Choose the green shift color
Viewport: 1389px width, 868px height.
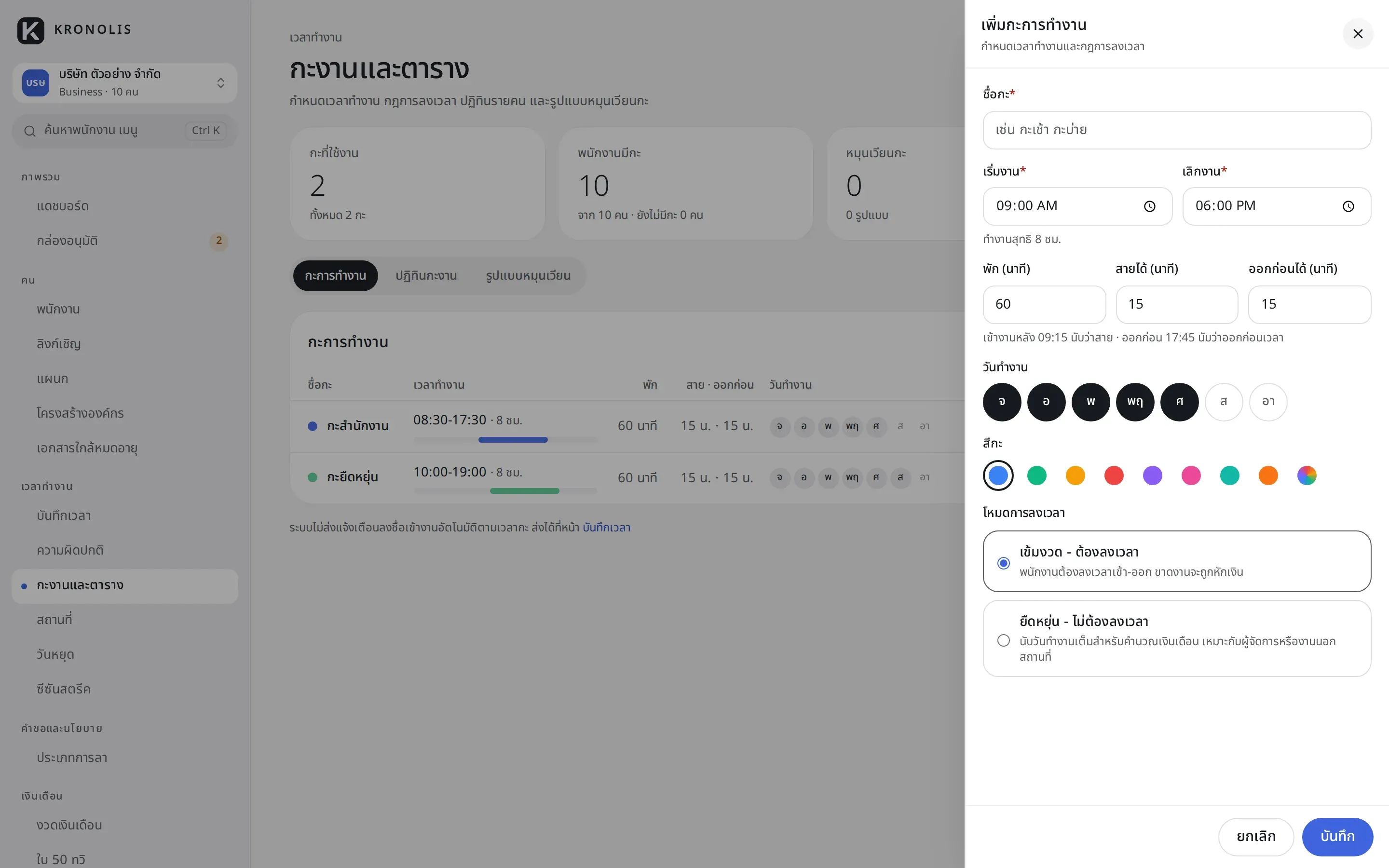tap(1036, 476)
